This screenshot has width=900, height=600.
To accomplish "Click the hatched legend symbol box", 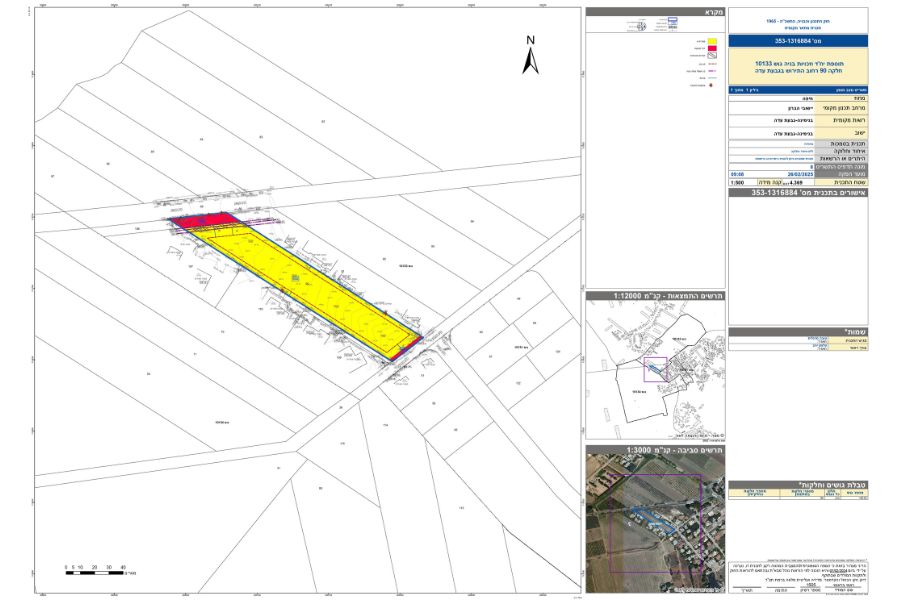I will pos(715,57).
